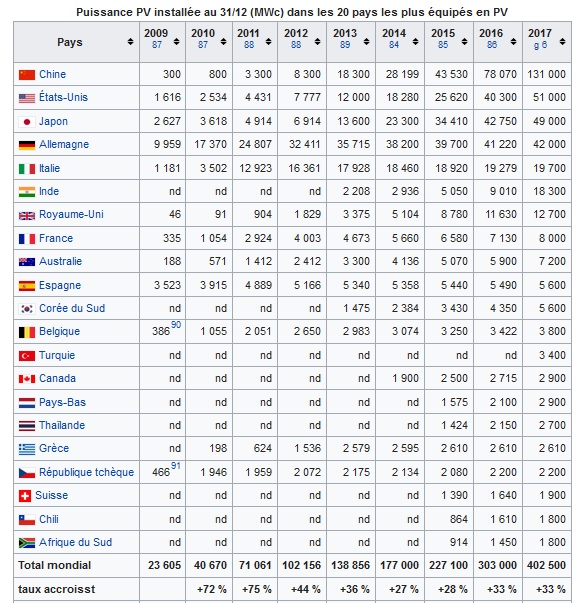
Task: Sort table by 2015 column arrows
Action: [x=464, y=42]
